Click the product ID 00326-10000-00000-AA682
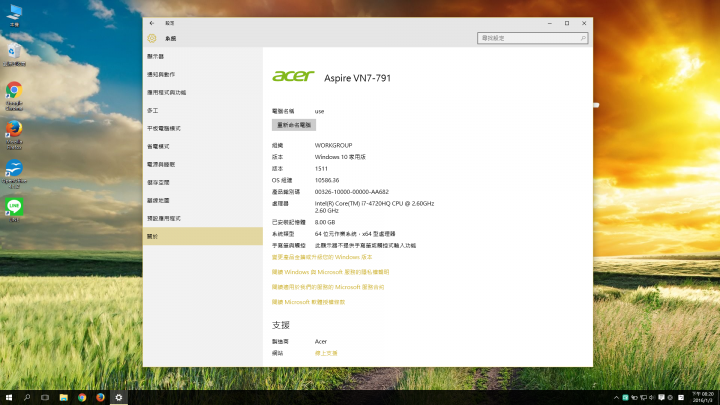720x405 pixels. pos(352,192)
